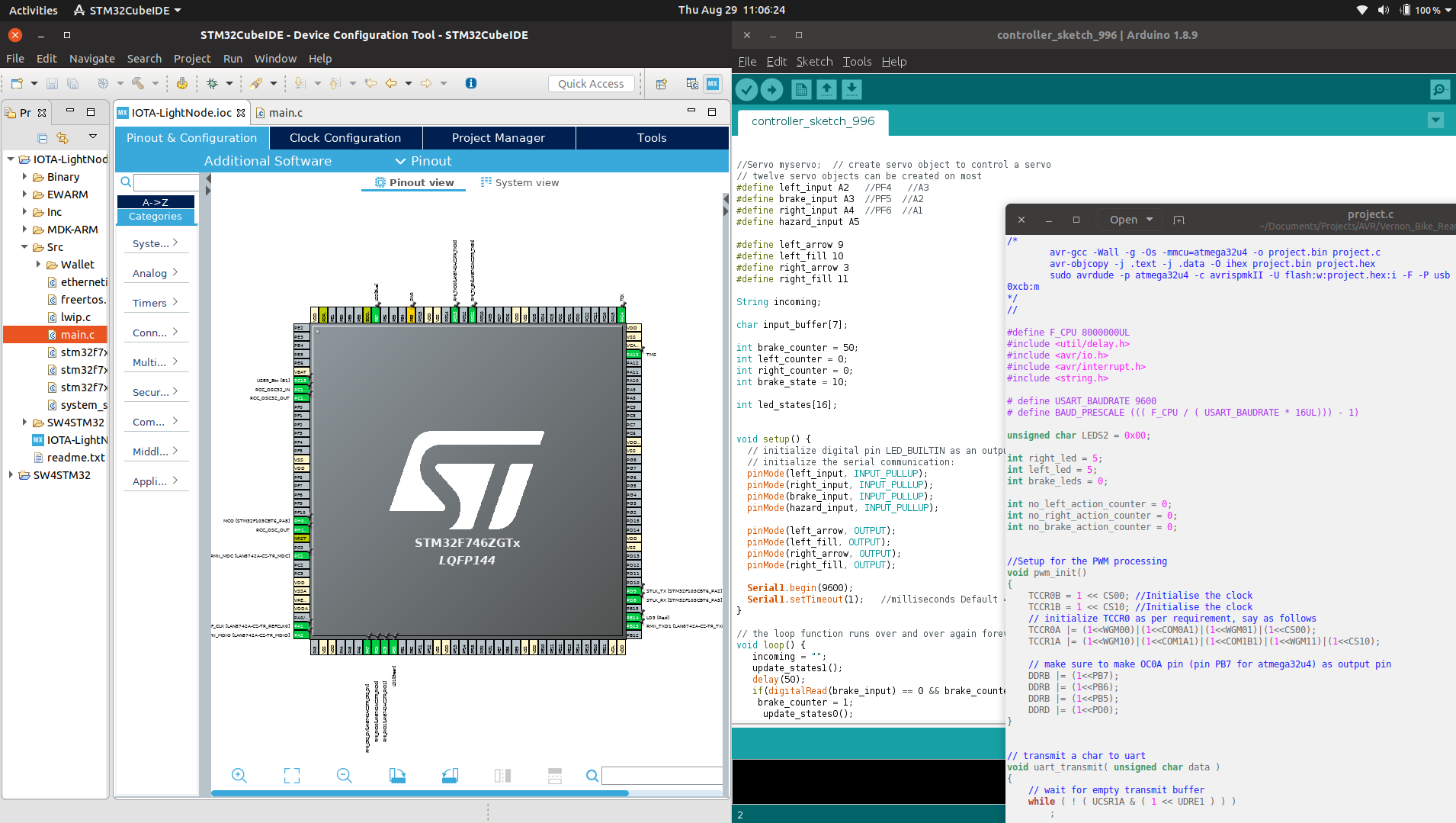Collapse the Src folder in Project Explorer
The height and width of the screenshot is (823, 1456).
pyautogui.click(x=25, y=246)
